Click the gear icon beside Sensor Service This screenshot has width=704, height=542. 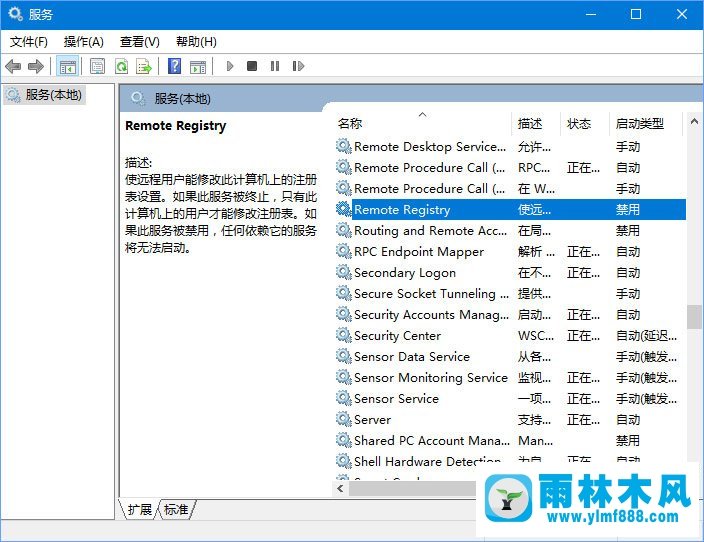[x=343, y=398]
